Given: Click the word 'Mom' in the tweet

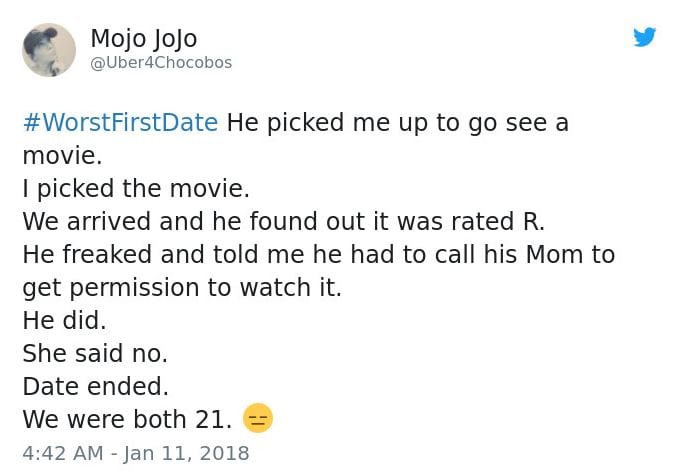Looking at the screenshot, I should click(x=554, y=254).
